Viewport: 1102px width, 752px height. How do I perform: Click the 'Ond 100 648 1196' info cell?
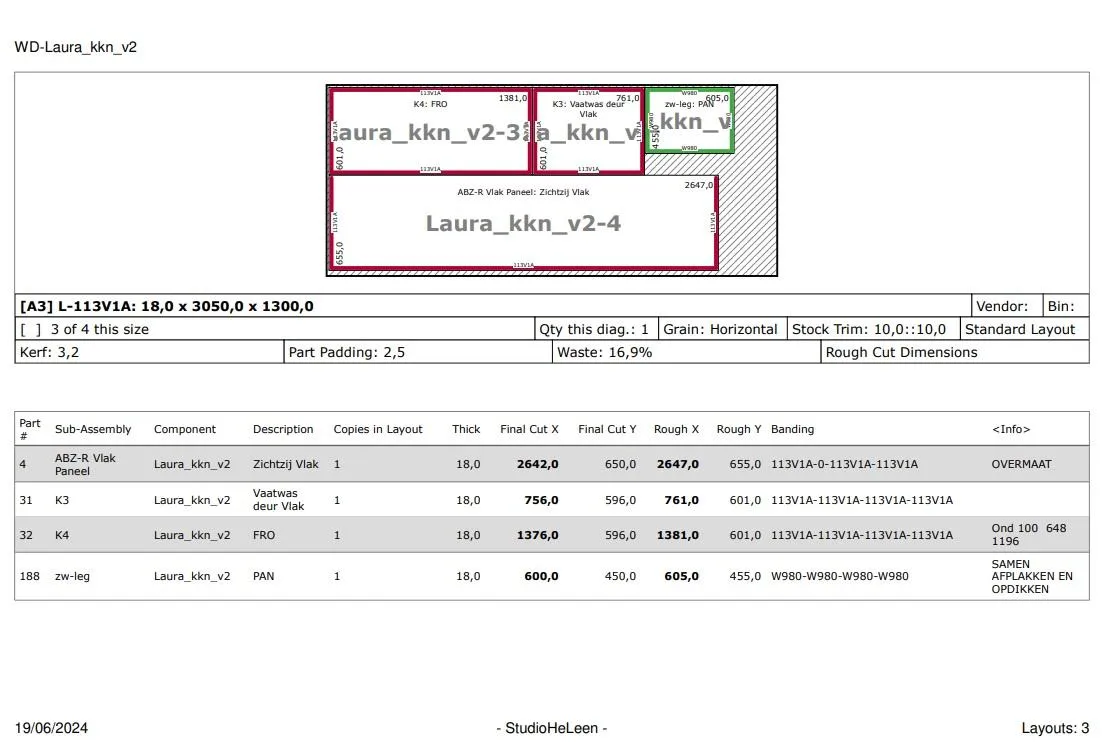click(x=1029, y=535)
